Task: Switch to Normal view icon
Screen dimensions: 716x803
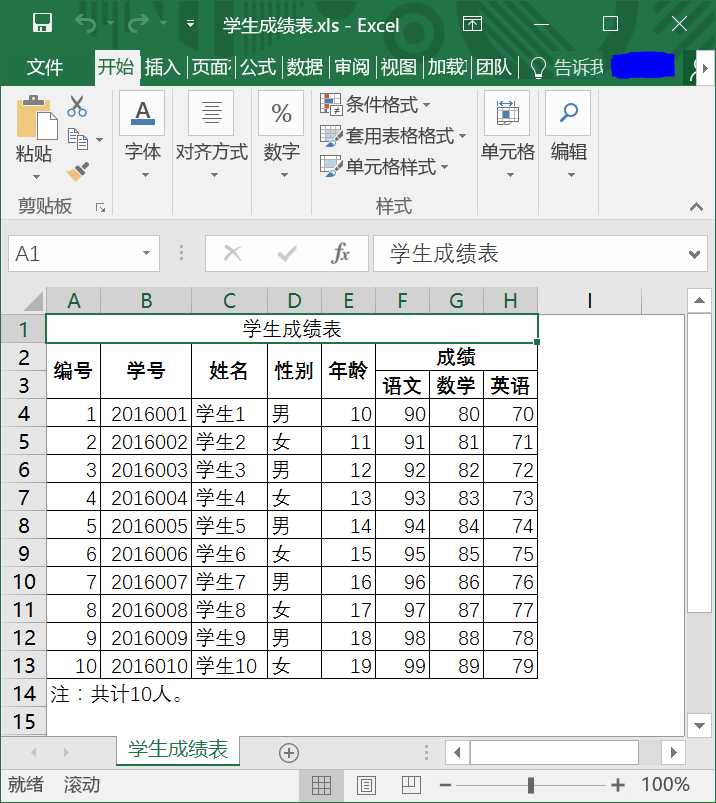Action: pyautogui.click(x=321, y=785)
